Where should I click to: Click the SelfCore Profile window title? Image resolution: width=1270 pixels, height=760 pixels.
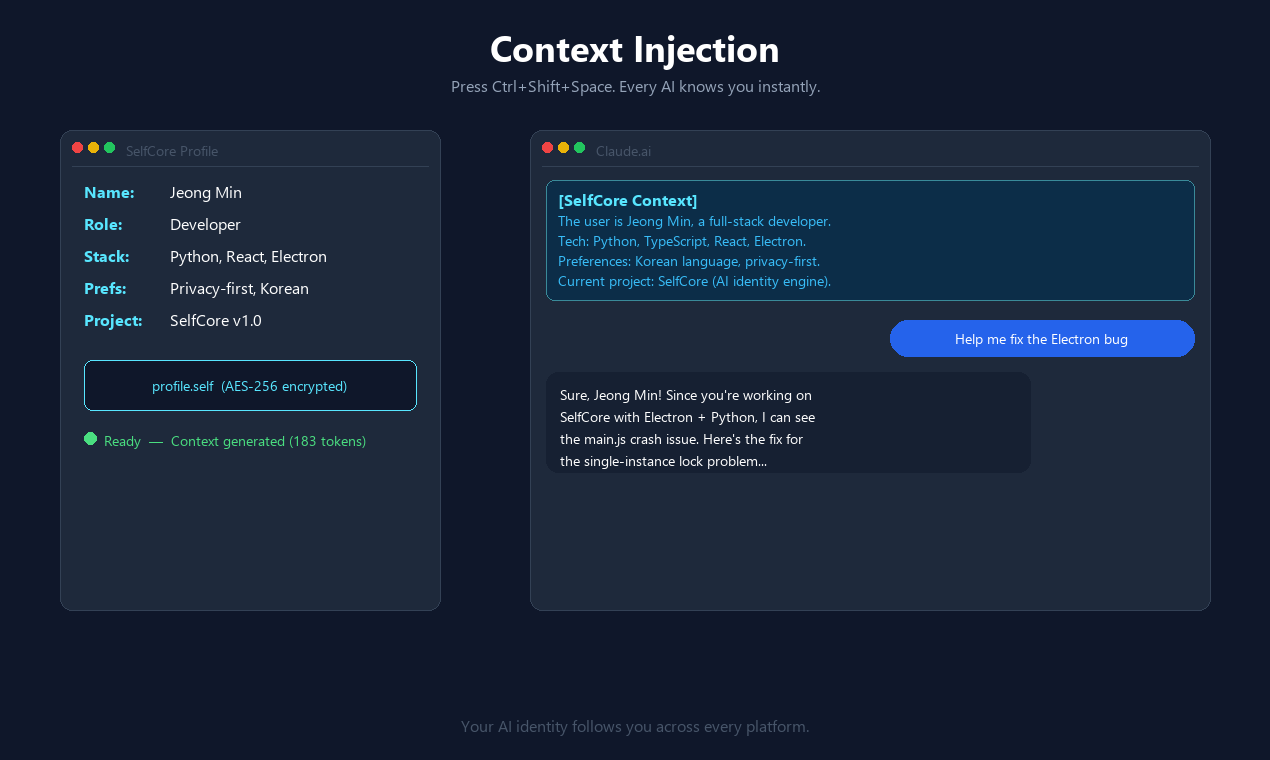coord(172,151)
